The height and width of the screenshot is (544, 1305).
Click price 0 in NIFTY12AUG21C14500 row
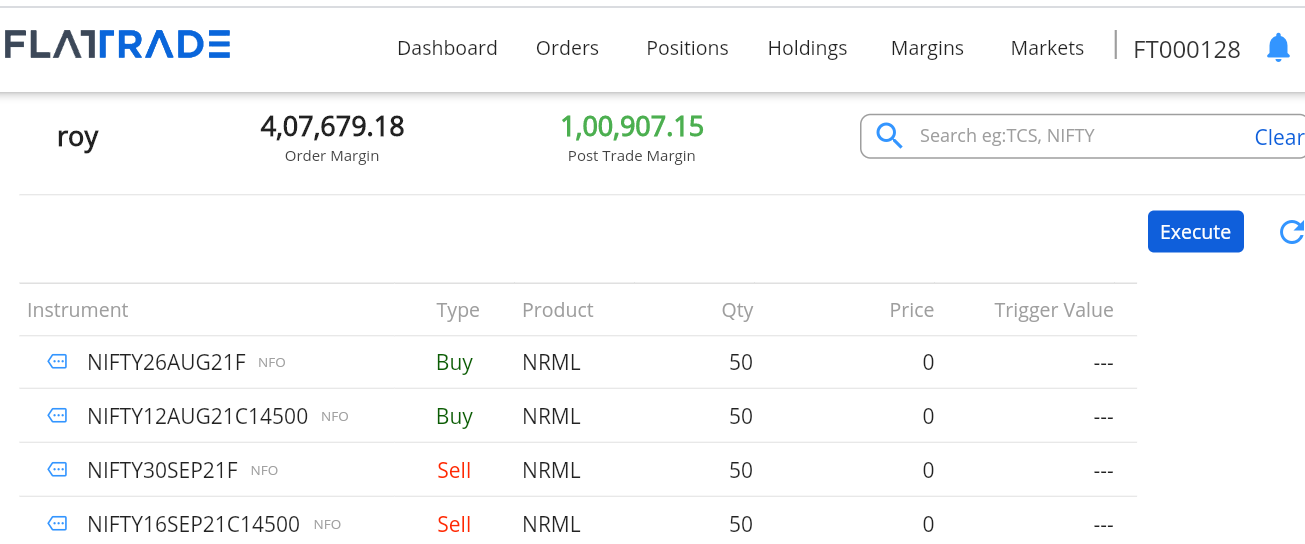click(928, 416)
